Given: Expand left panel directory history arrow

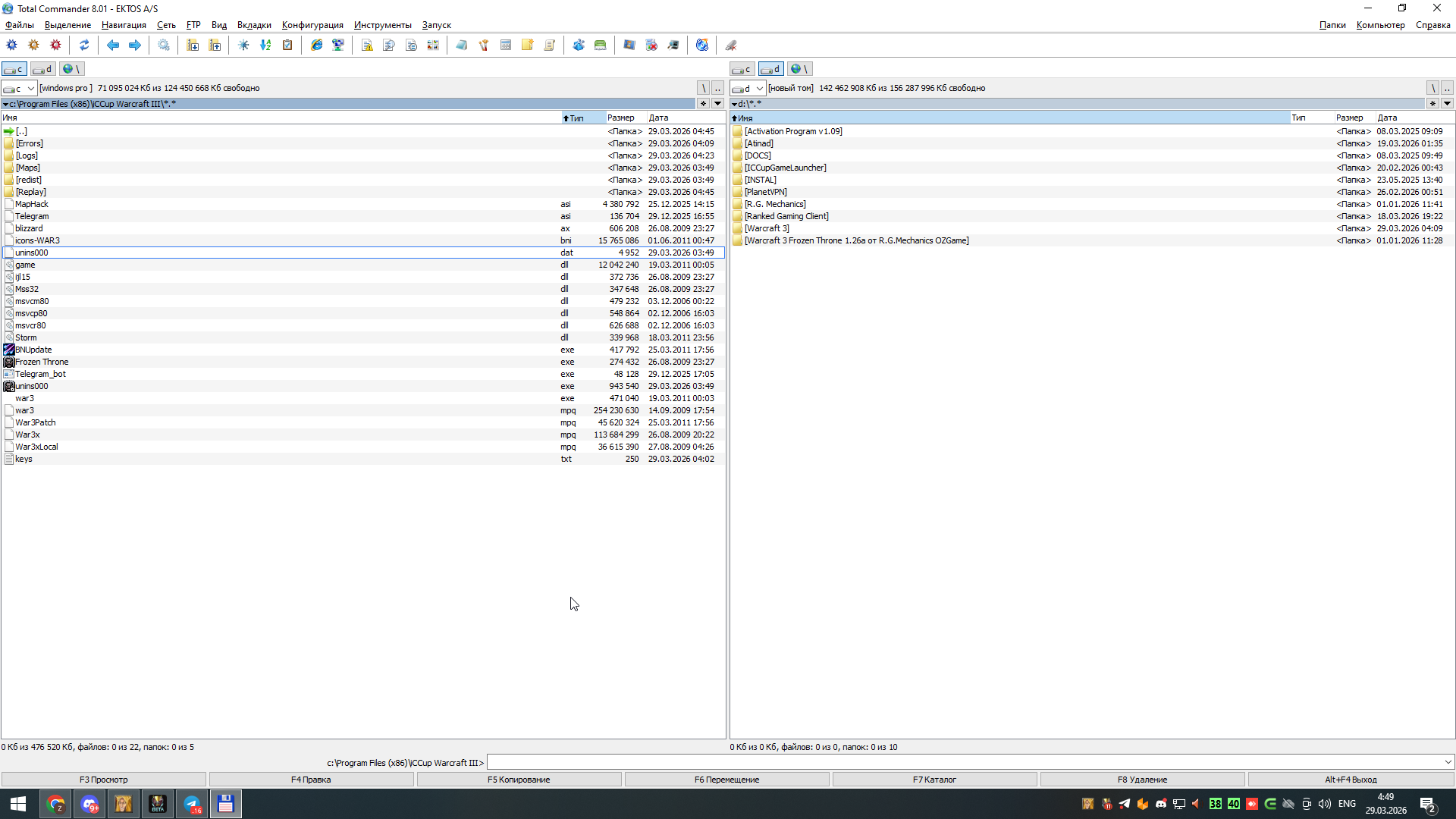Looking at the screenshot, I should point(717,104).
